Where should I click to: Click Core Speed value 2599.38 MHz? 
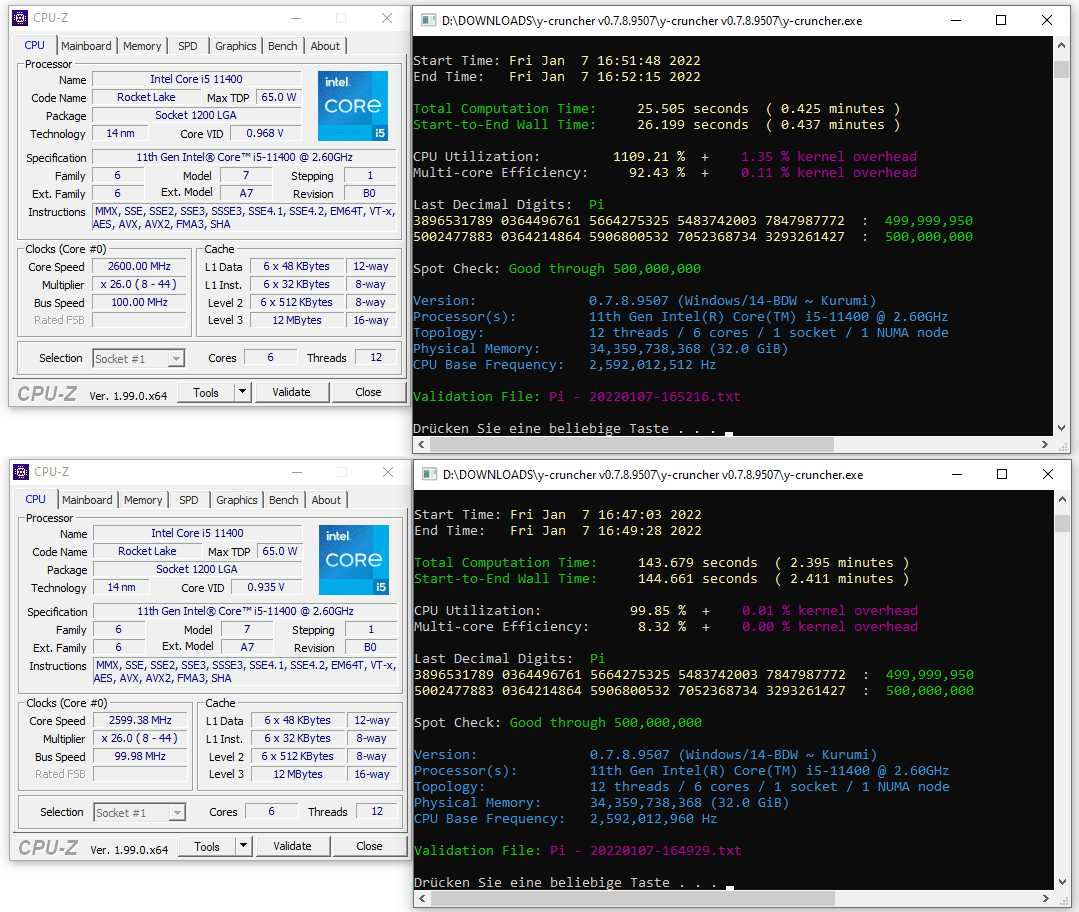[x=140, y=721]
